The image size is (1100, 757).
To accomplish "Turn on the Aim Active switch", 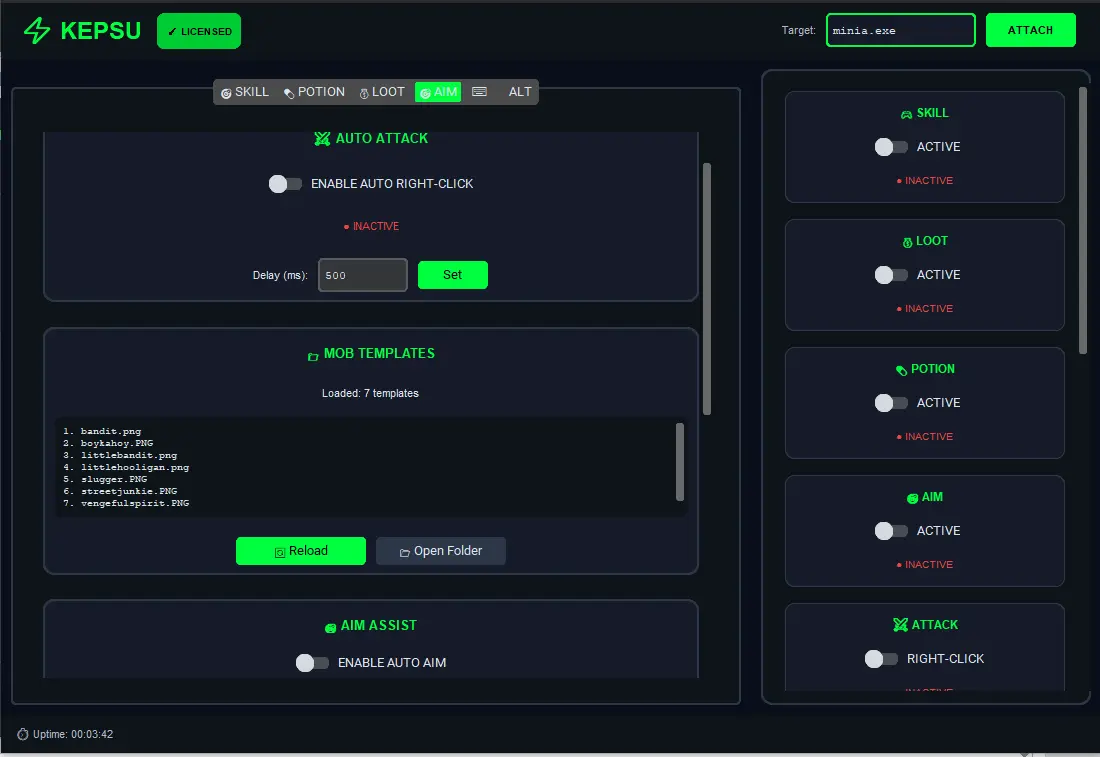I will click(891, 531).
